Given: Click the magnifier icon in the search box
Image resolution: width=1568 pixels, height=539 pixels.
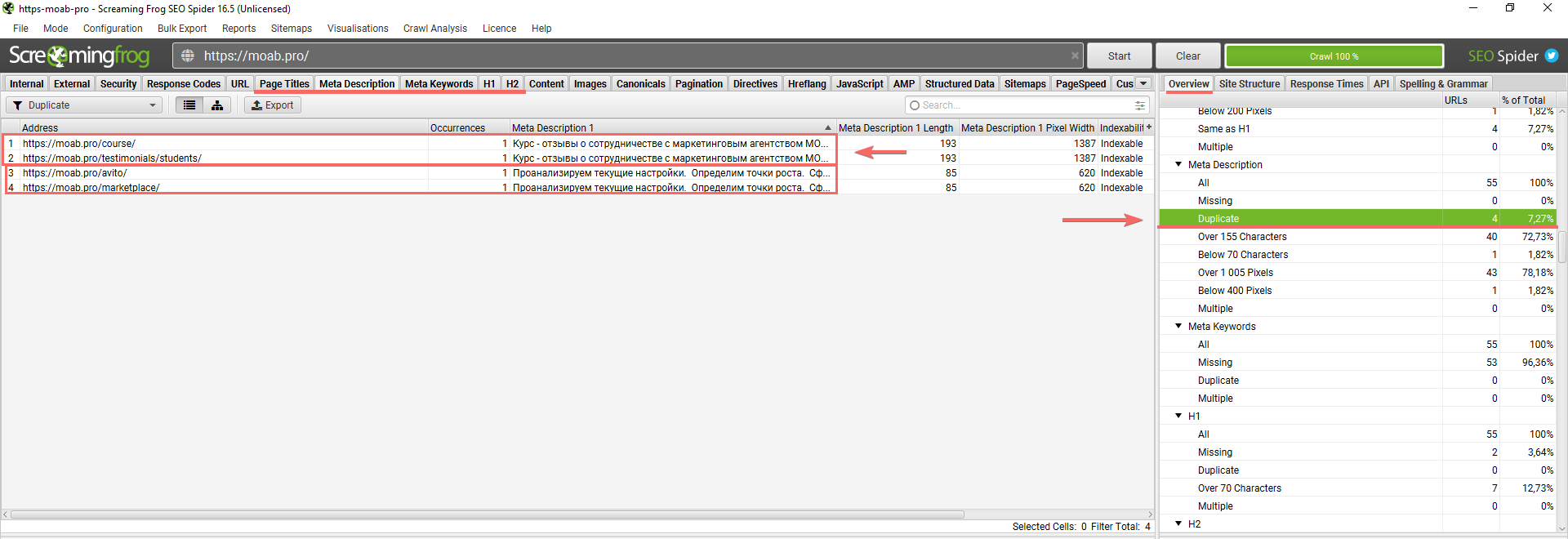Looking at the screenshot, I should tap(915, 105).
